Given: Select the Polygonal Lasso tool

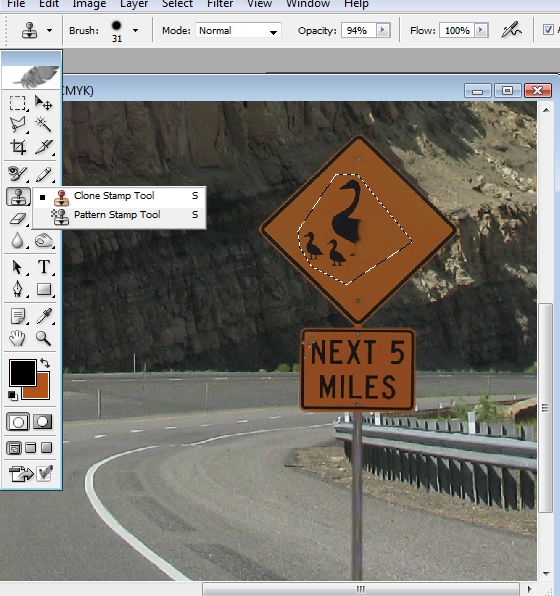Looking at the screenshot, I should pyautogui.click(x=17, y=124).
